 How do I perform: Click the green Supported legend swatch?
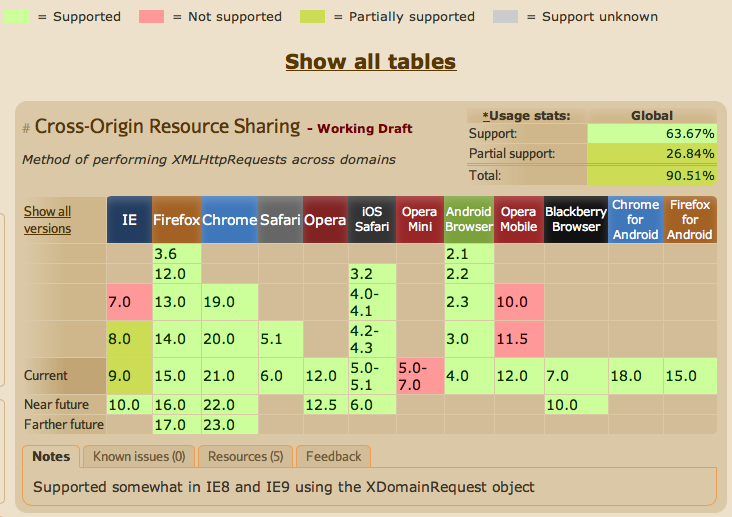[x=17, y=17]
